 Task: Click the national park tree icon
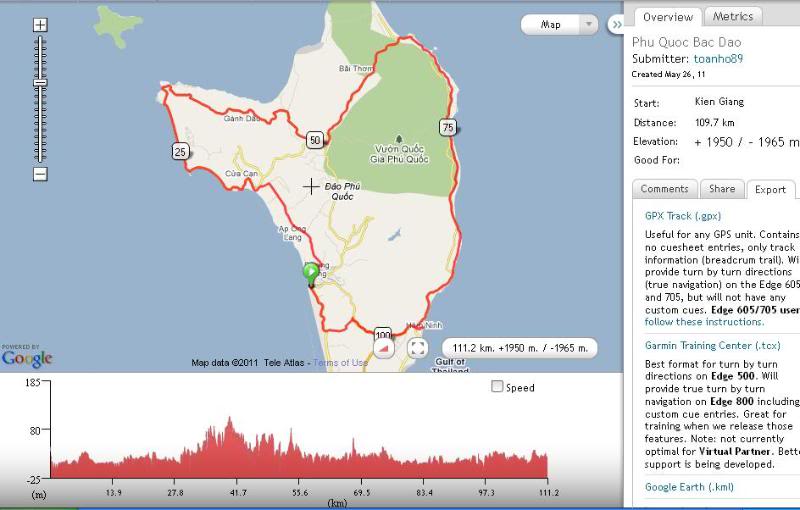tap(399, 139)
